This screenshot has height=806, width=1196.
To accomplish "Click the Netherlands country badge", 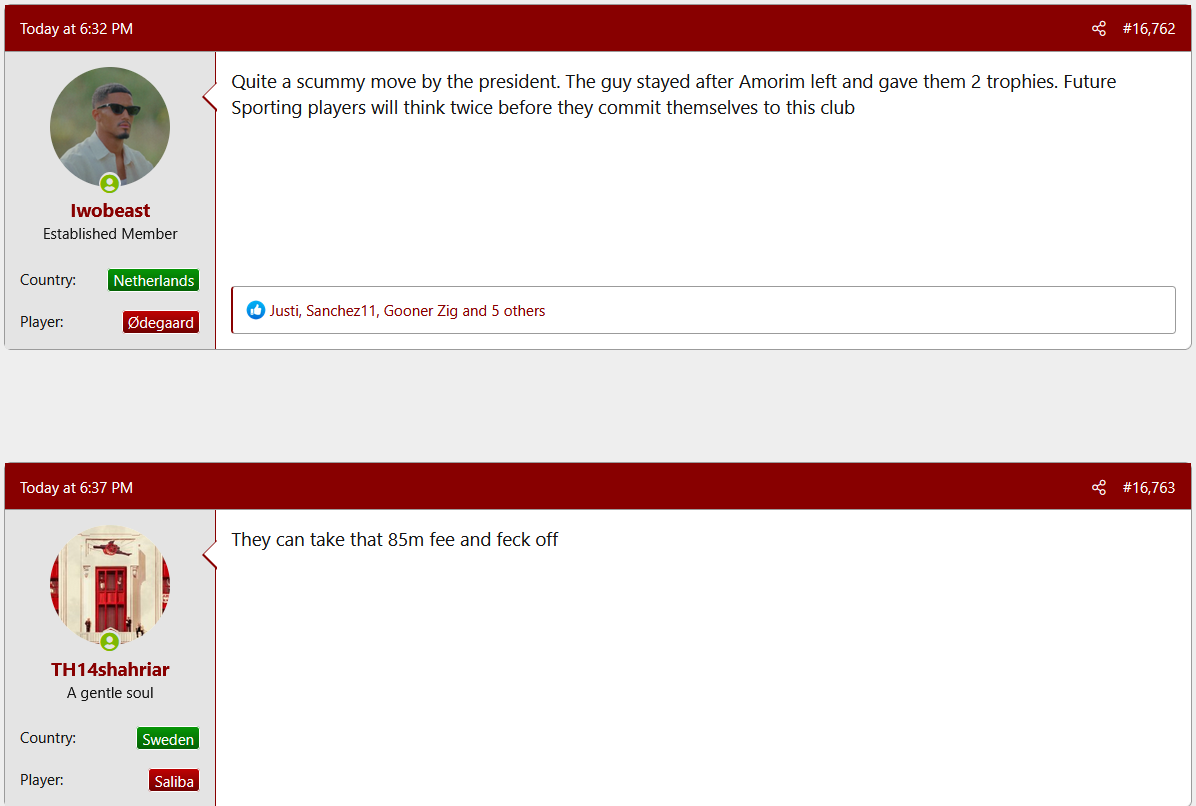I will 153,281.
